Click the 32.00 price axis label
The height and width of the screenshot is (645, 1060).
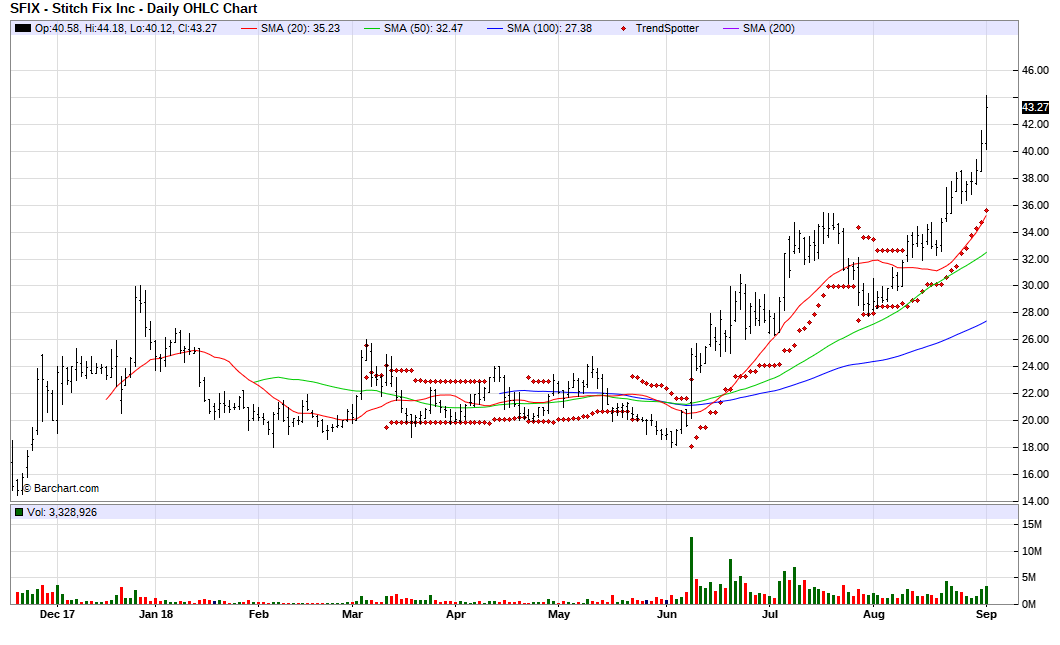point(1035,259)
